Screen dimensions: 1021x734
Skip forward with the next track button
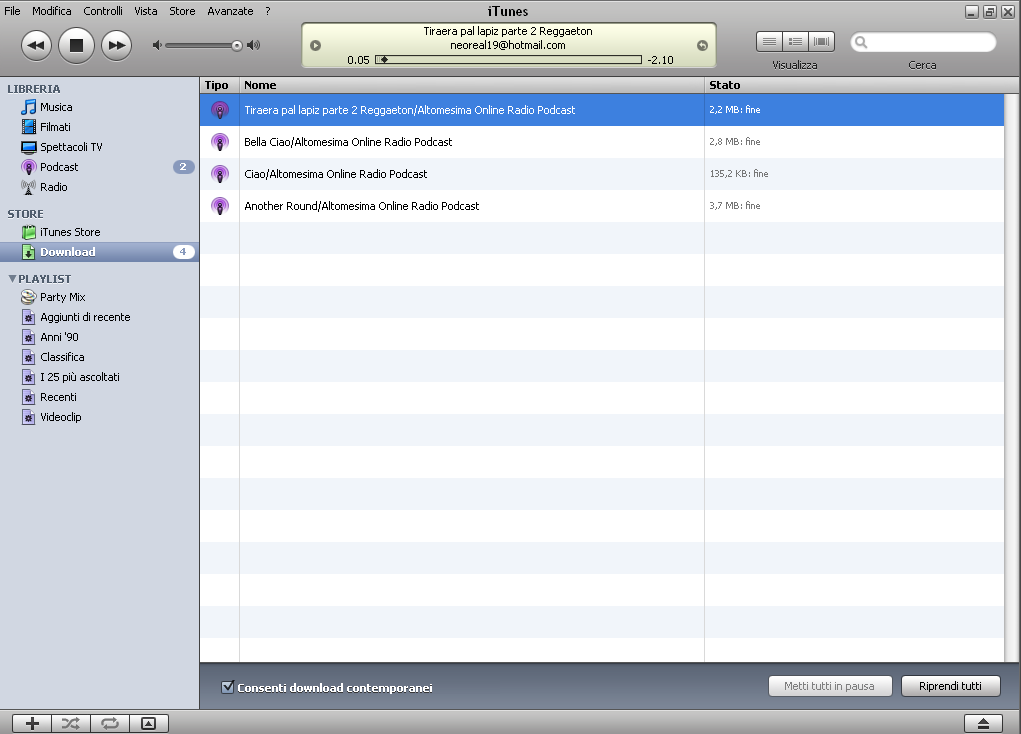[x=117, y=46]
